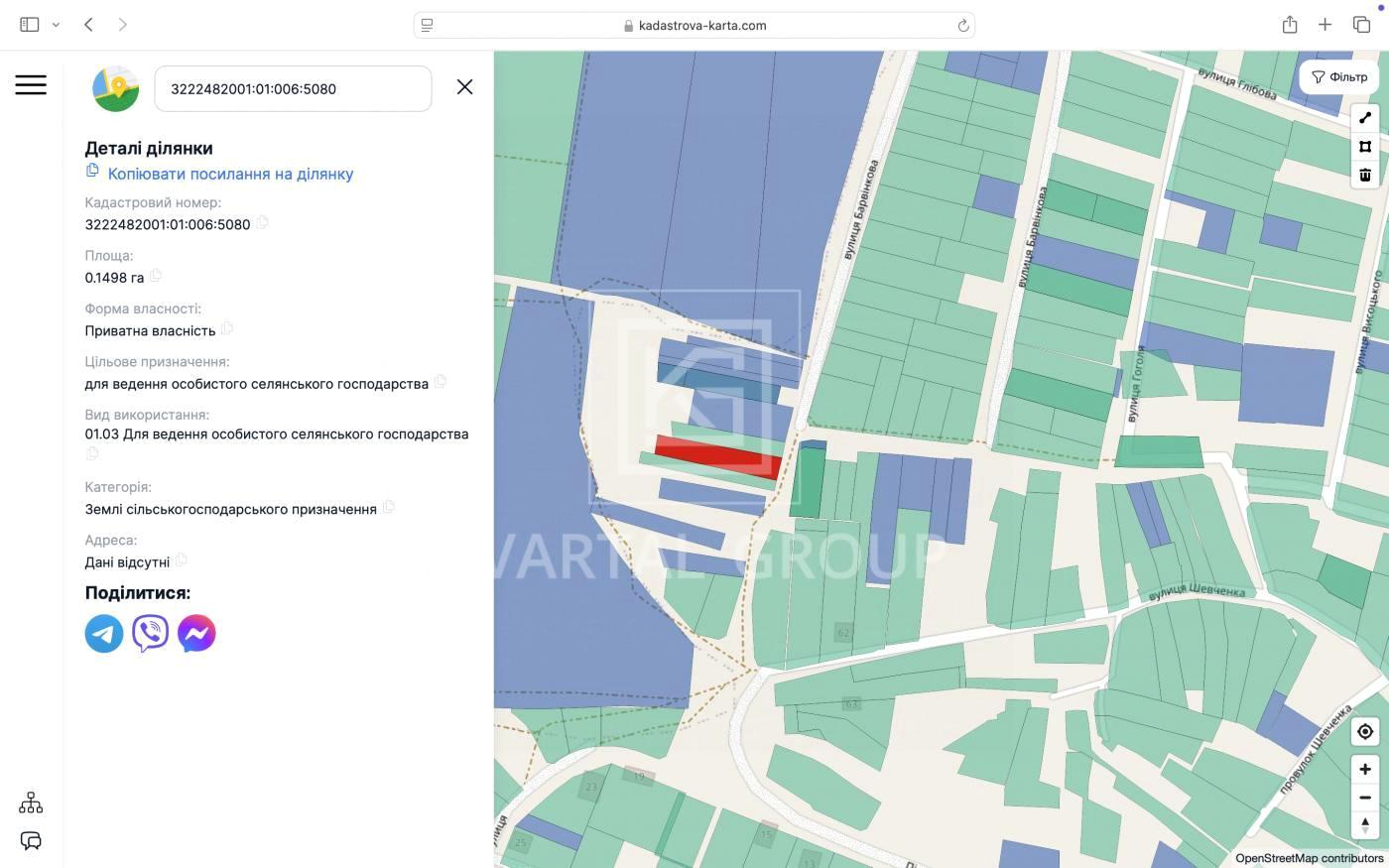Reset map bearing with compass arrow

coord(1365,824)
